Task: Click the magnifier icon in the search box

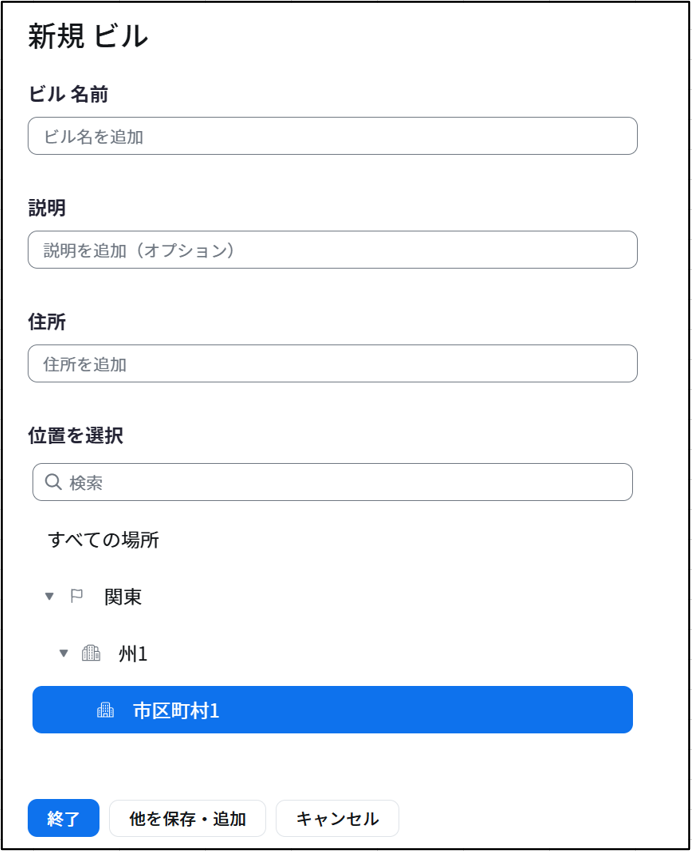Action: (x=53, y=482)
